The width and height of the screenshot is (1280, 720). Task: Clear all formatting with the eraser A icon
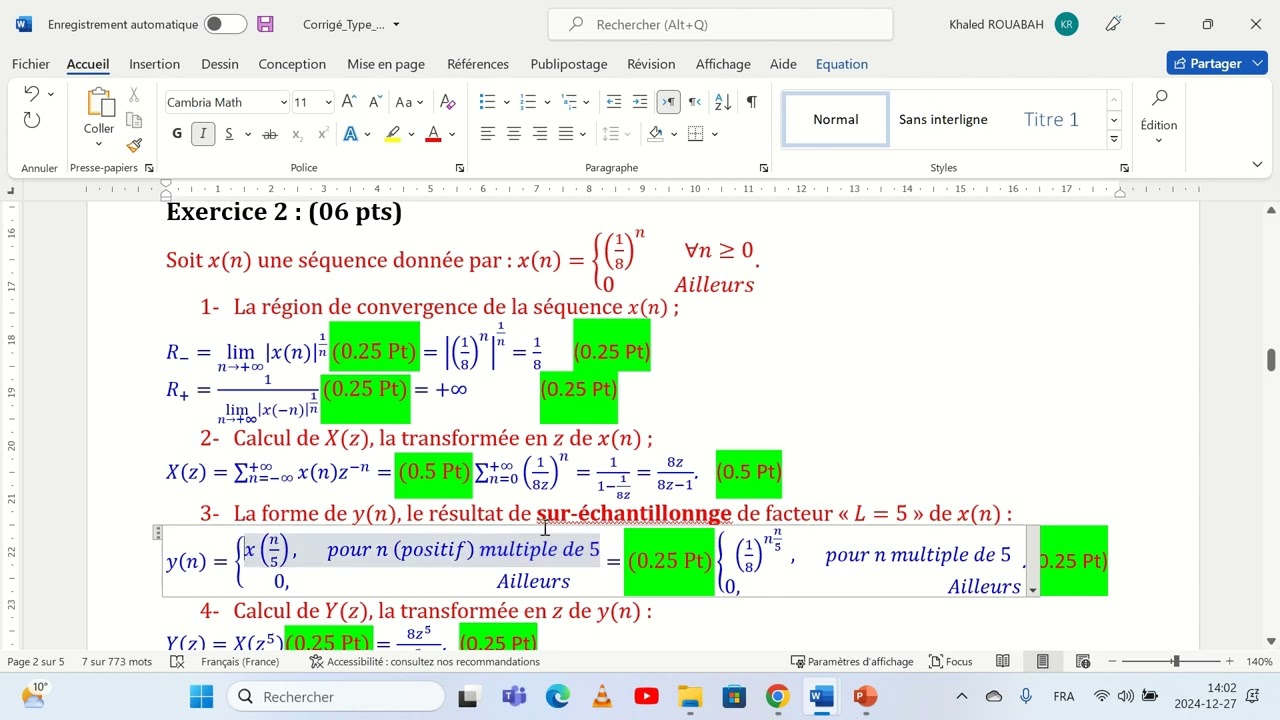(x=448, y=102)
